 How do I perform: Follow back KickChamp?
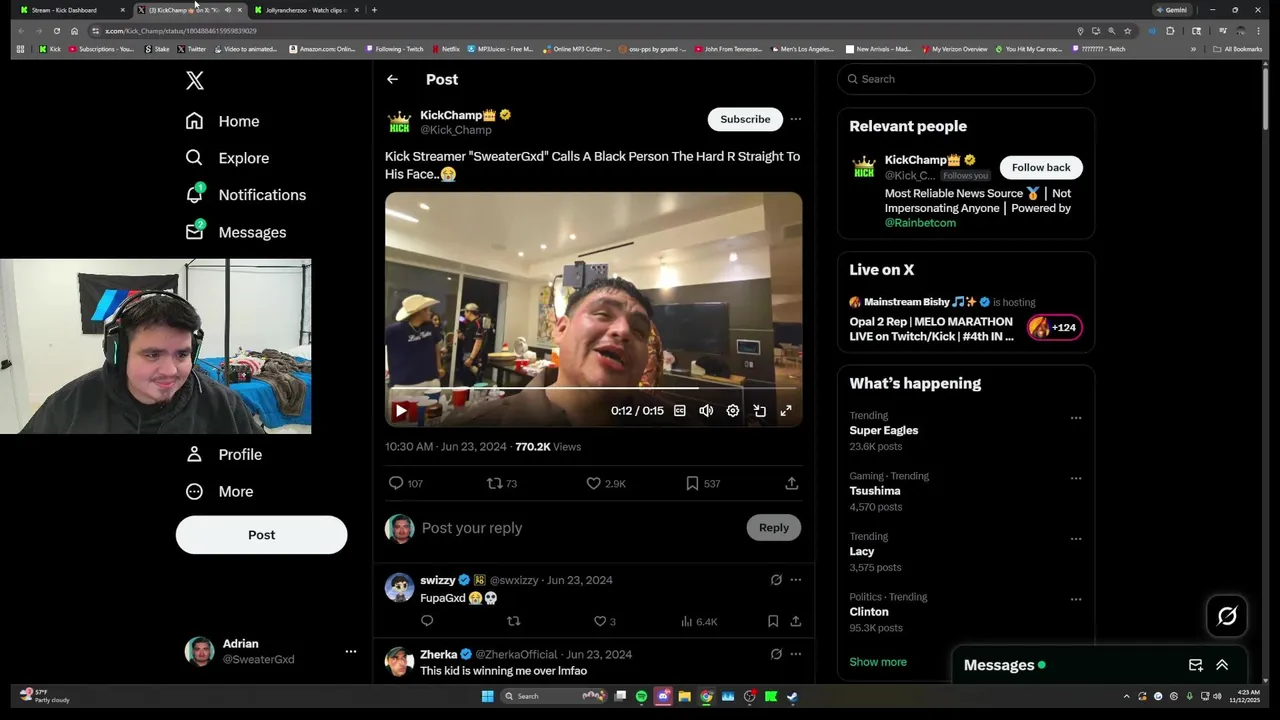click(1041, 168)
